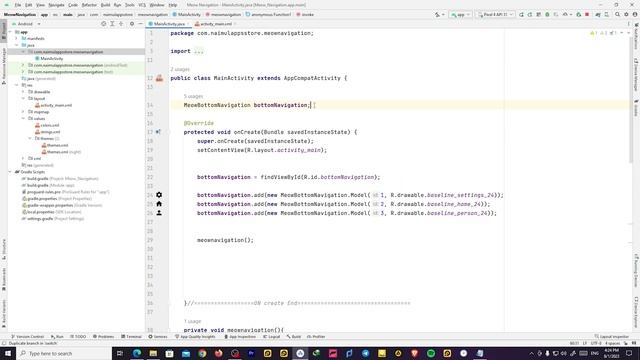Open Microsoft Edge from the taskbar
Image resolution: width=640 pixels, height=360 pixels.
click(x=137, y=353)
